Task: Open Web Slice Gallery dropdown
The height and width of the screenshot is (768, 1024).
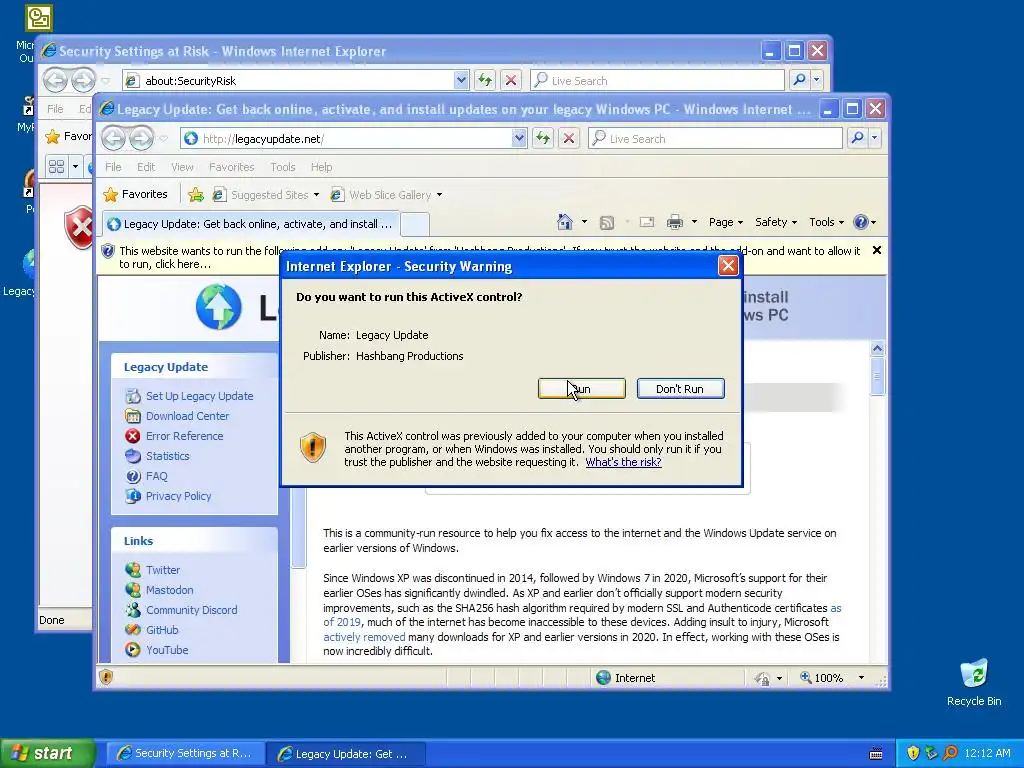Action: pyautogui.click(x=387, y=195)
